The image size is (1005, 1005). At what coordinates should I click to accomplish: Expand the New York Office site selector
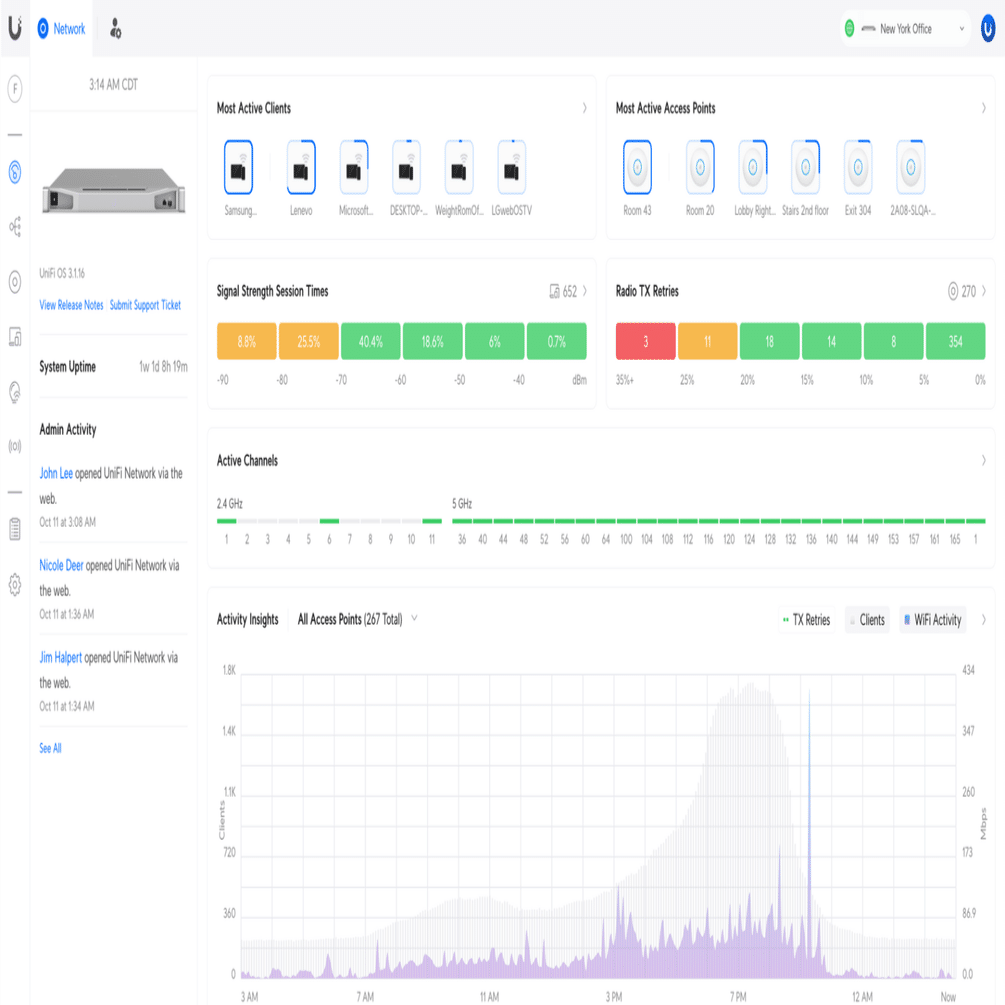pyautogui.click(x=905, y=29)
